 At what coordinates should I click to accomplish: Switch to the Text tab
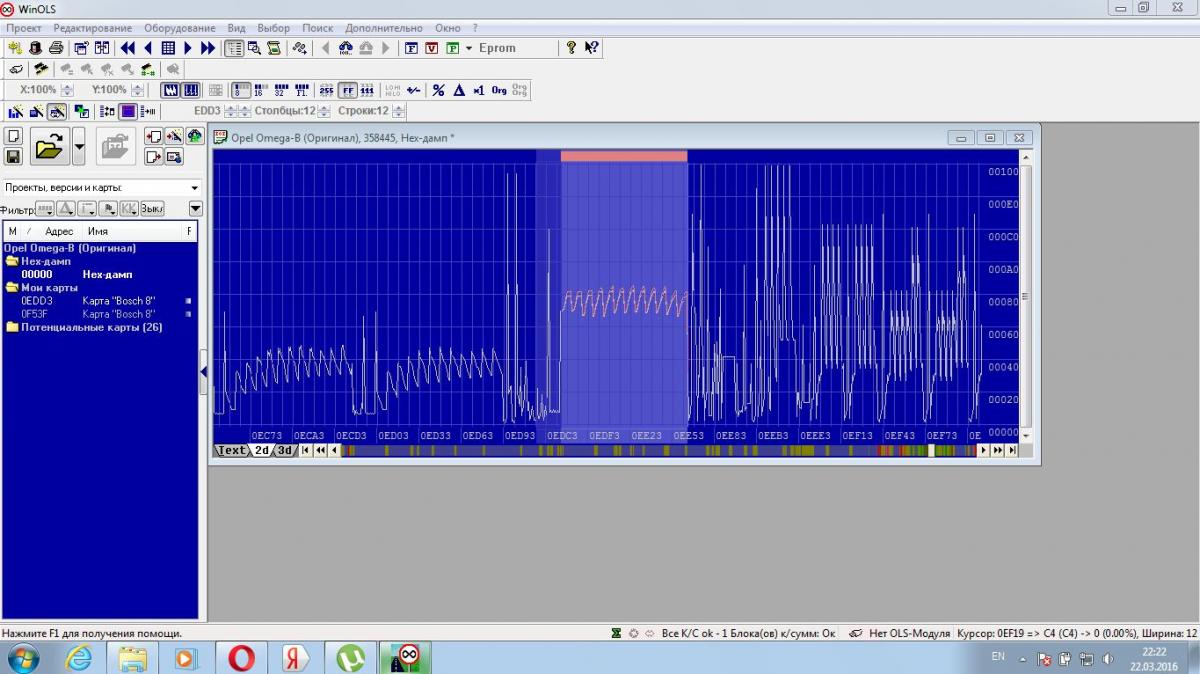(231, 450)
